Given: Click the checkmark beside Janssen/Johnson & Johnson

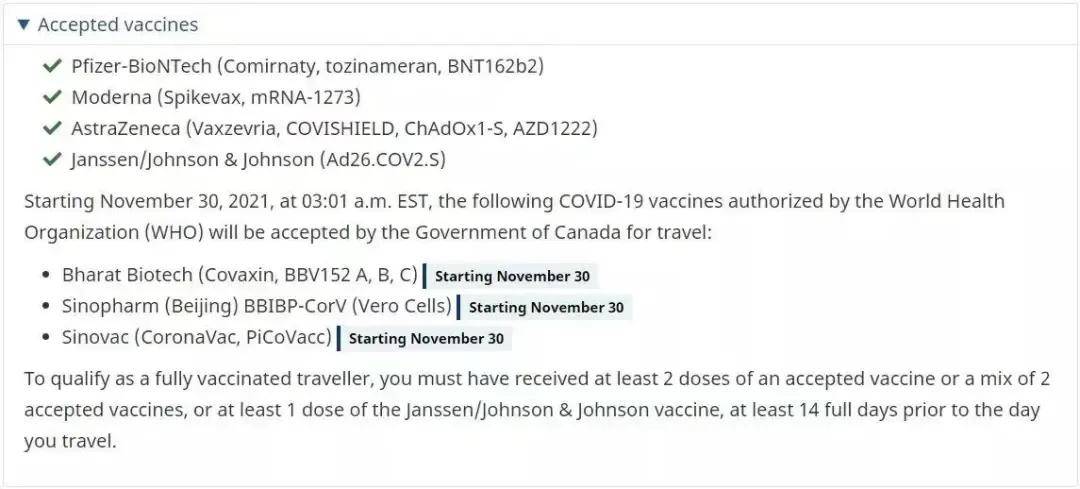Looking at the screenshot, I should pyautogui.click(x=52, y=159).
